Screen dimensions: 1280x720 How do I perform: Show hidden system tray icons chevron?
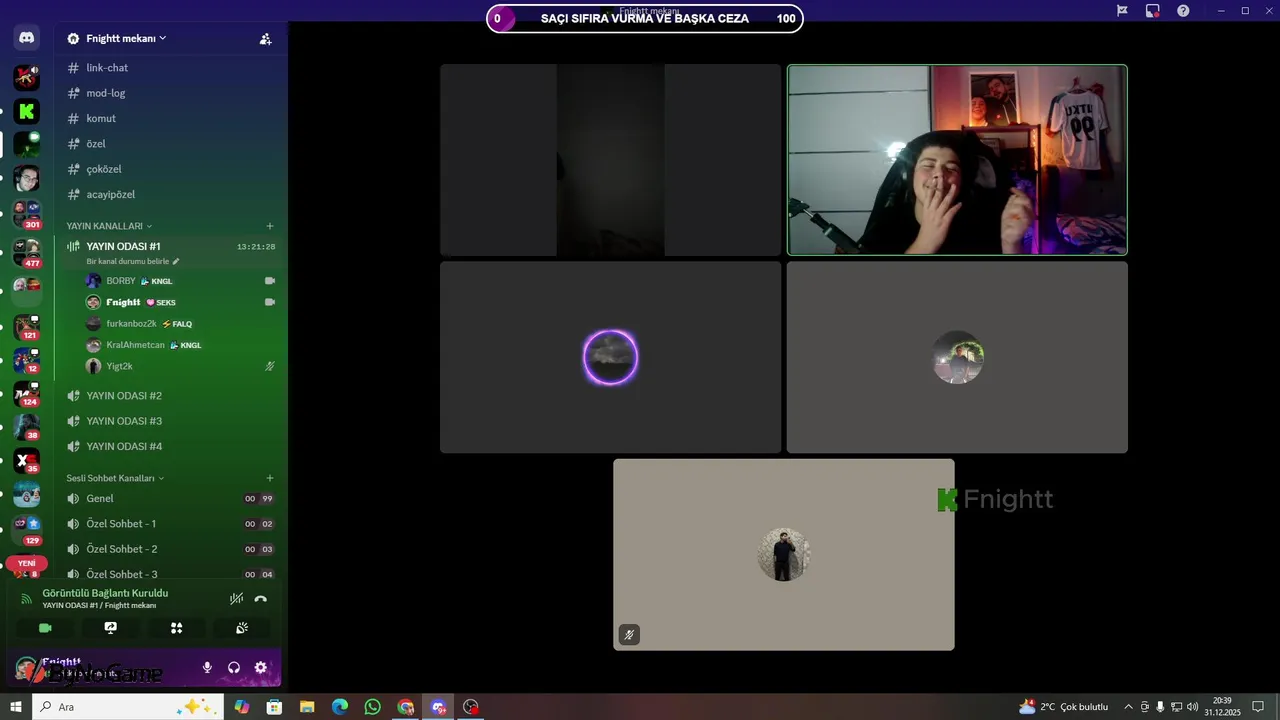(x=1129, y=707)
